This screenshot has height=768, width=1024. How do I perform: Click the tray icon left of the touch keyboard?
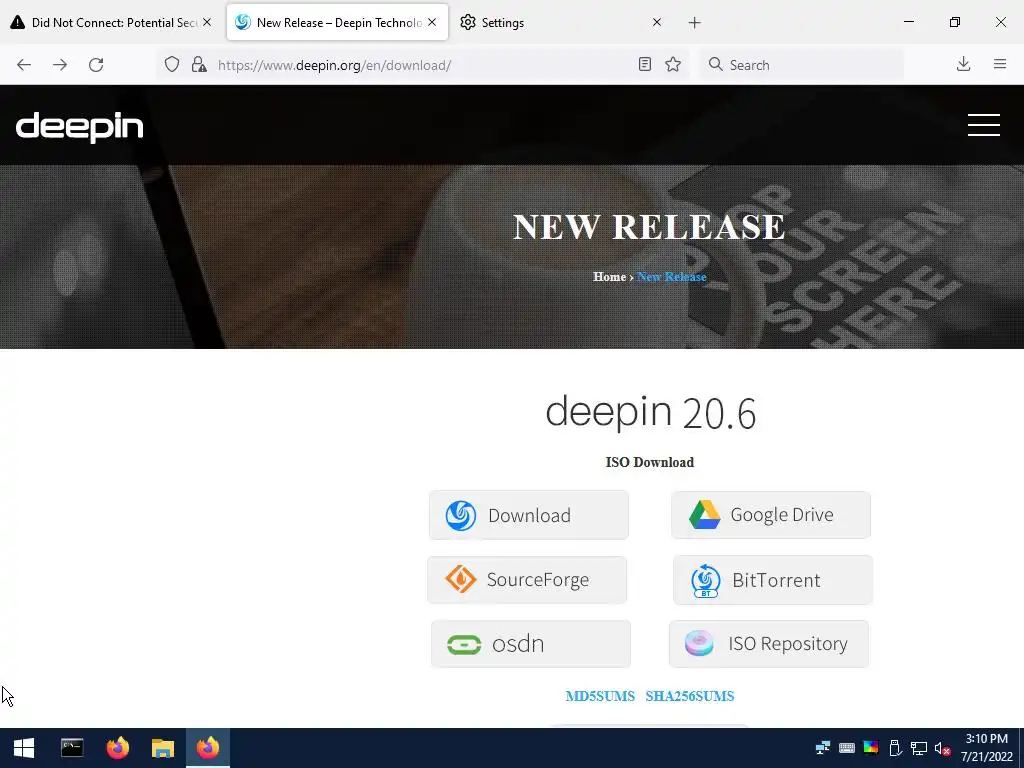[x=823, y=748]
